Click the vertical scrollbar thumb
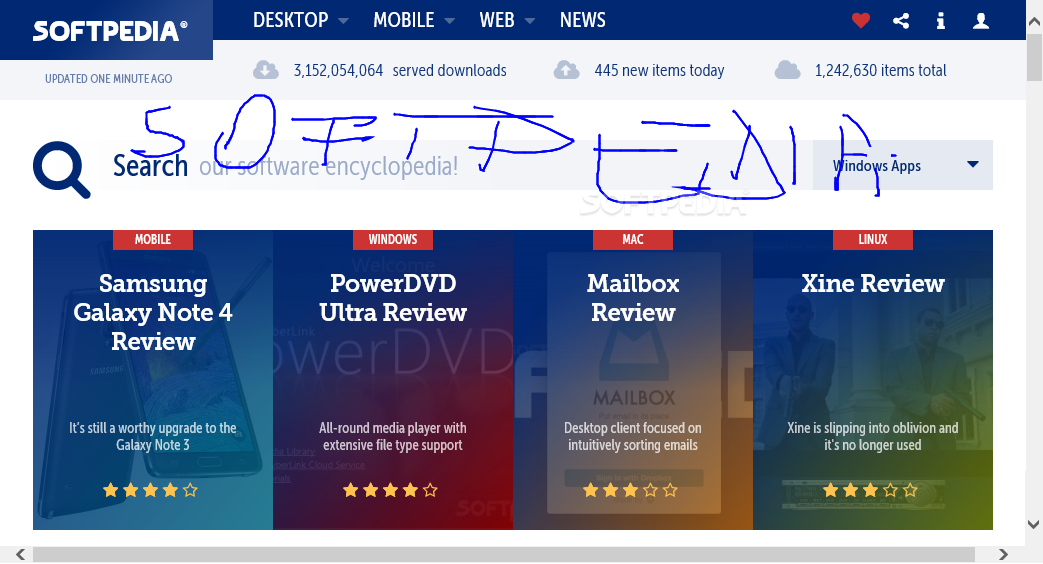 coord(1034,57)
